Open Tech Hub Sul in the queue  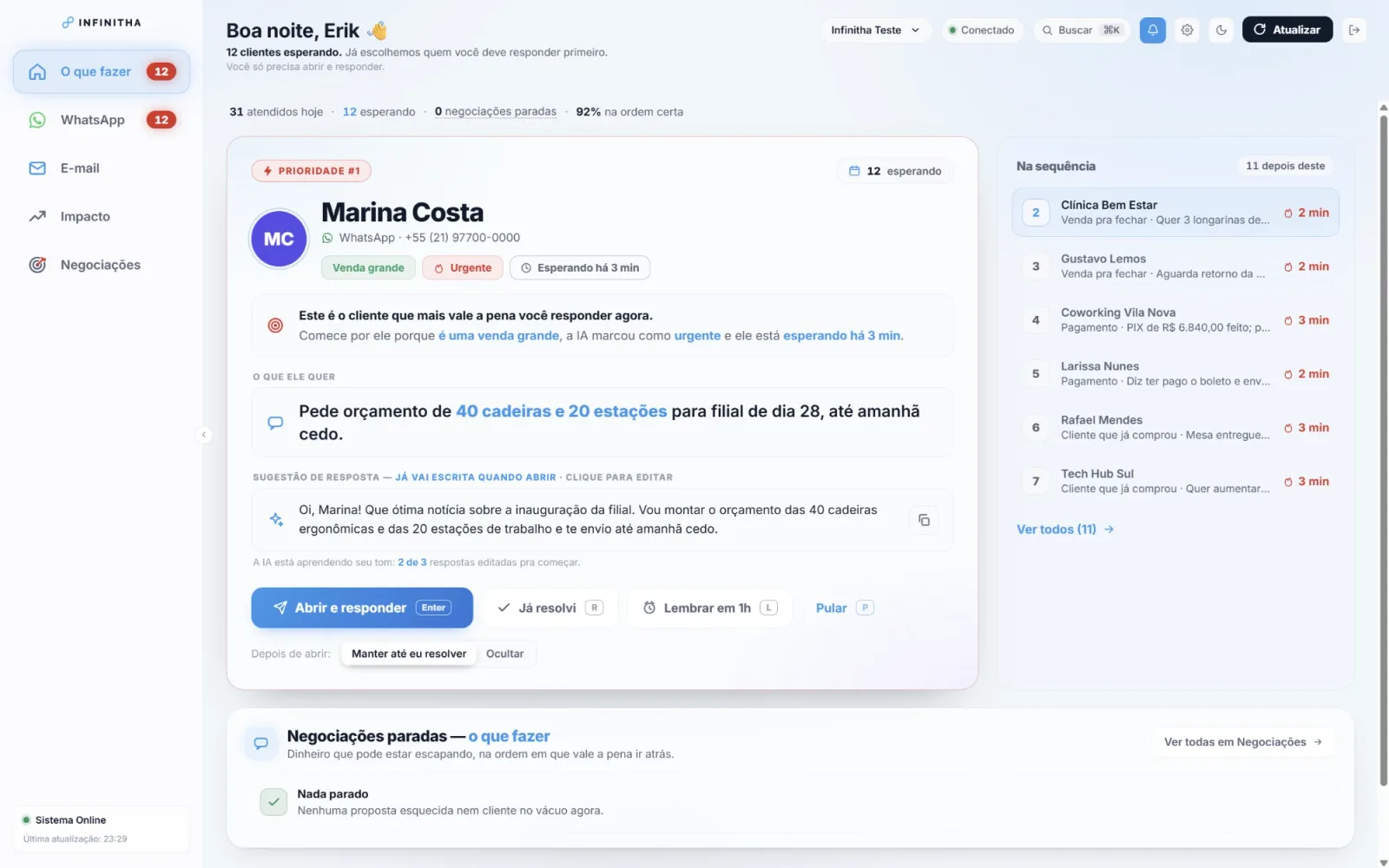[1175, 482]
